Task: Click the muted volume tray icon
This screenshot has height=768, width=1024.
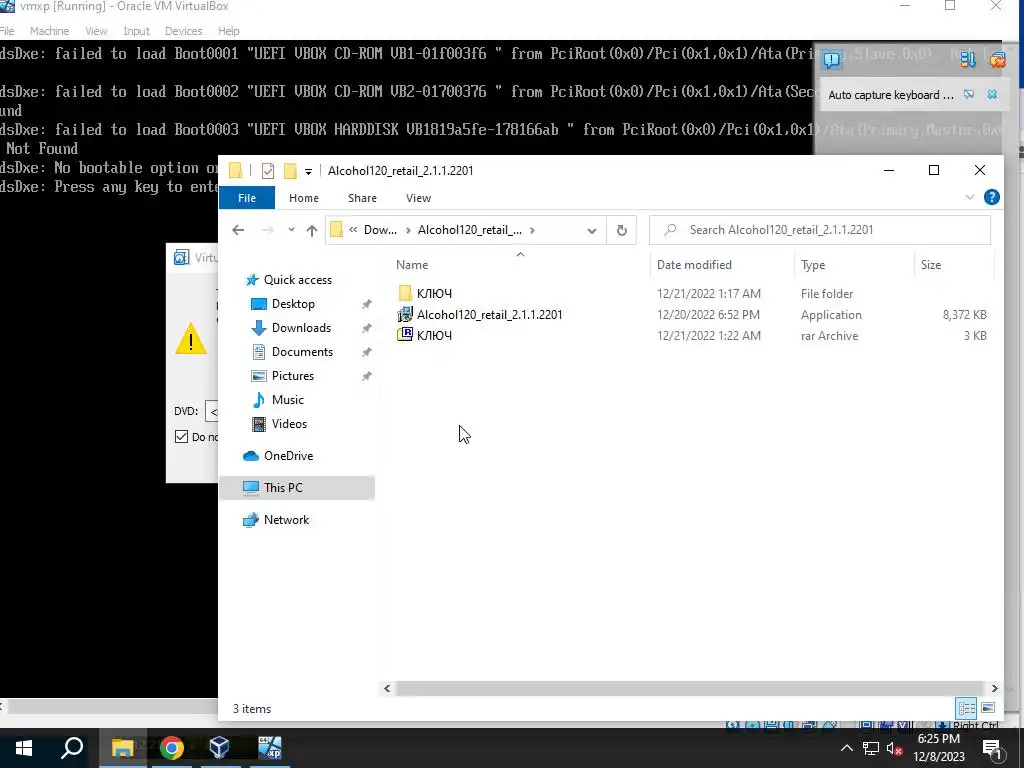Action: tap(895, 748)
